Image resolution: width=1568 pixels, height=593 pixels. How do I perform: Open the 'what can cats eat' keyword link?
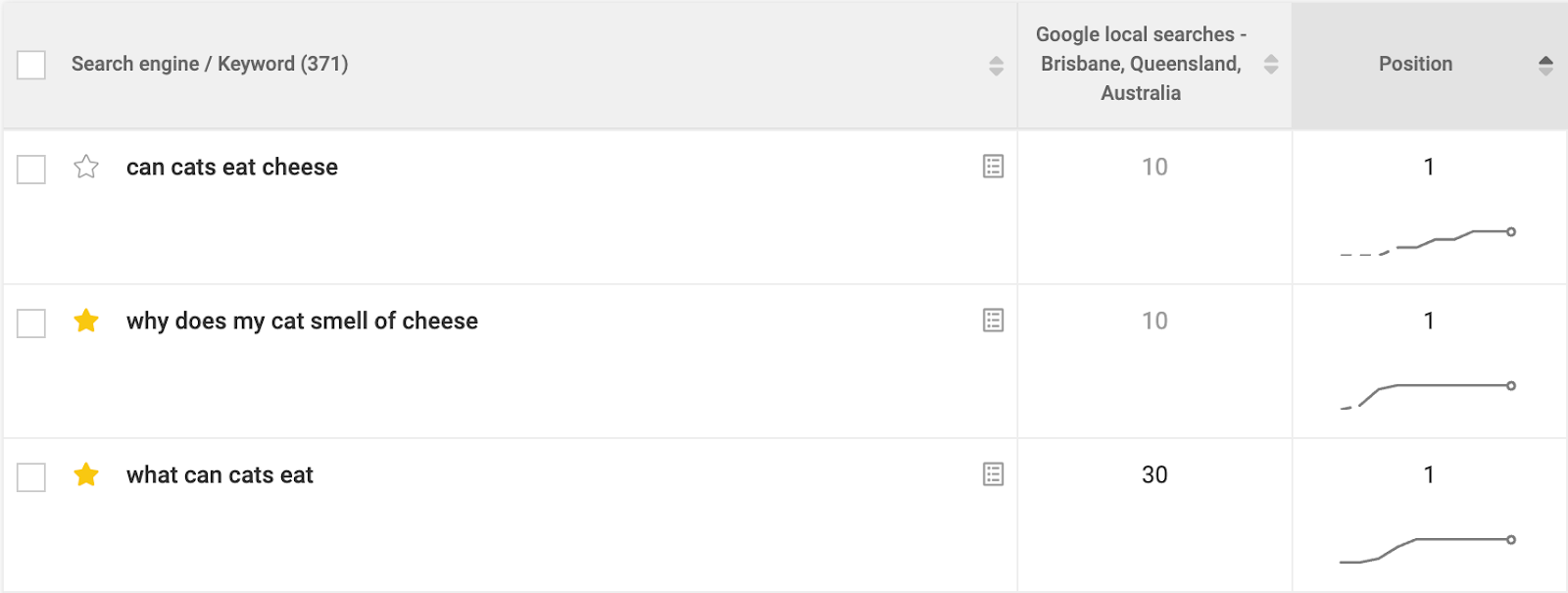pos(220,475)
